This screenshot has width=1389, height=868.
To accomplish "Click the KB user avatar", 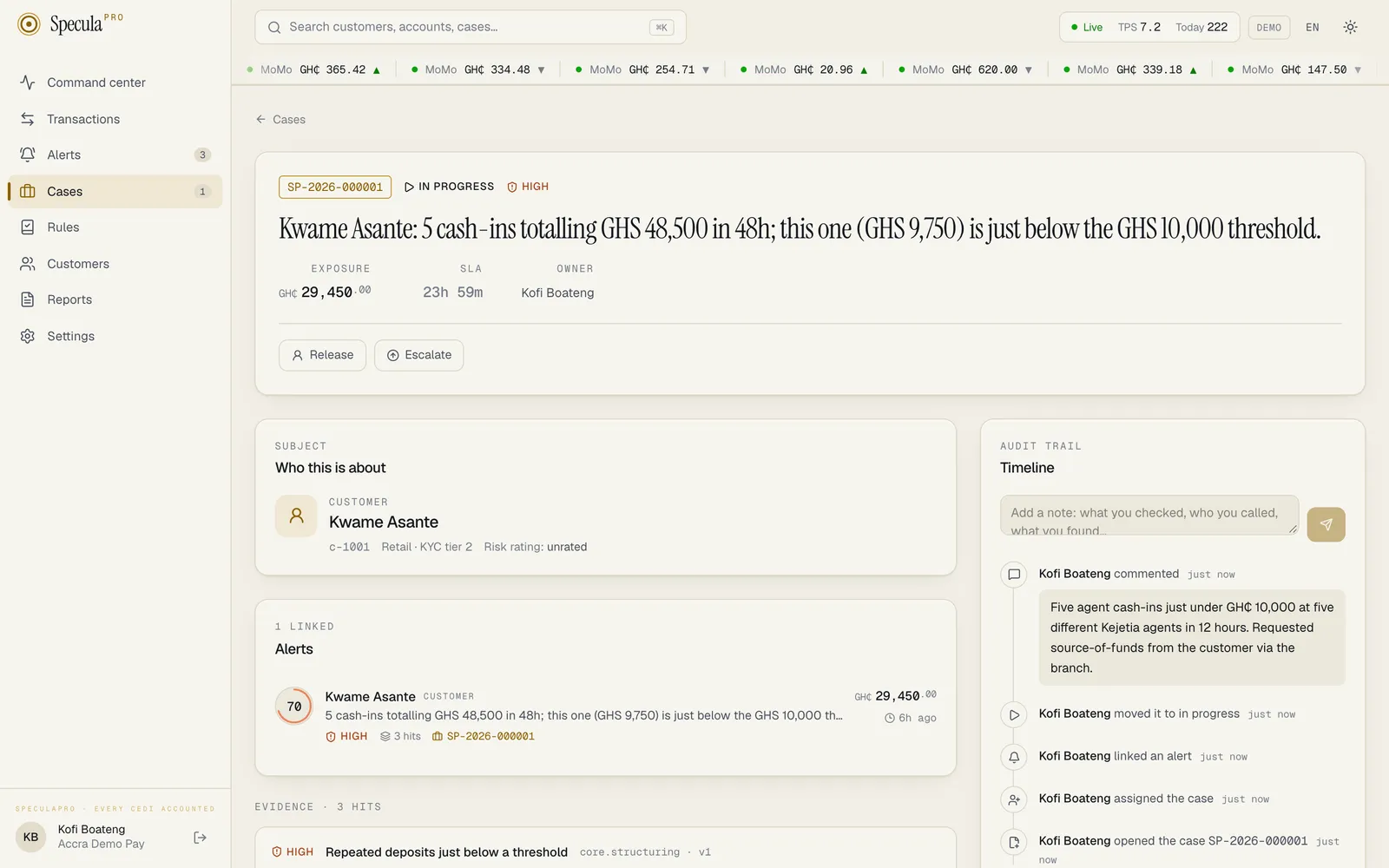I will tap(31, 838).
